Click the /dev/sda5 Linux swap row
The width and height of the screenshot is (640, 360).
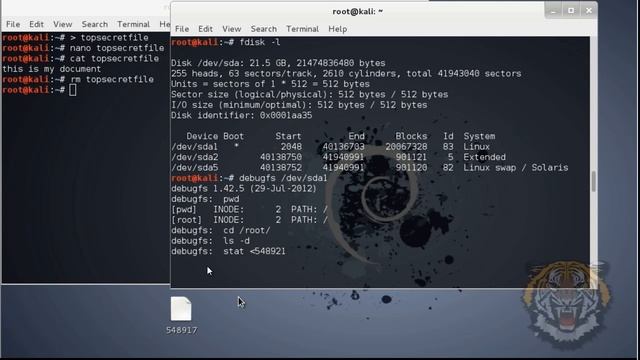point(369,168)
